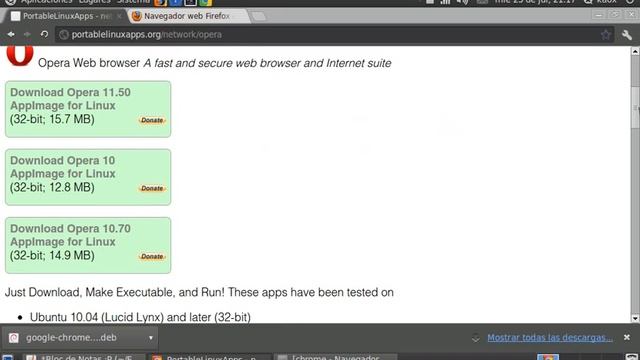
Task: Expand the google-chrome deb download options arrow
Action: coord(151,338)
